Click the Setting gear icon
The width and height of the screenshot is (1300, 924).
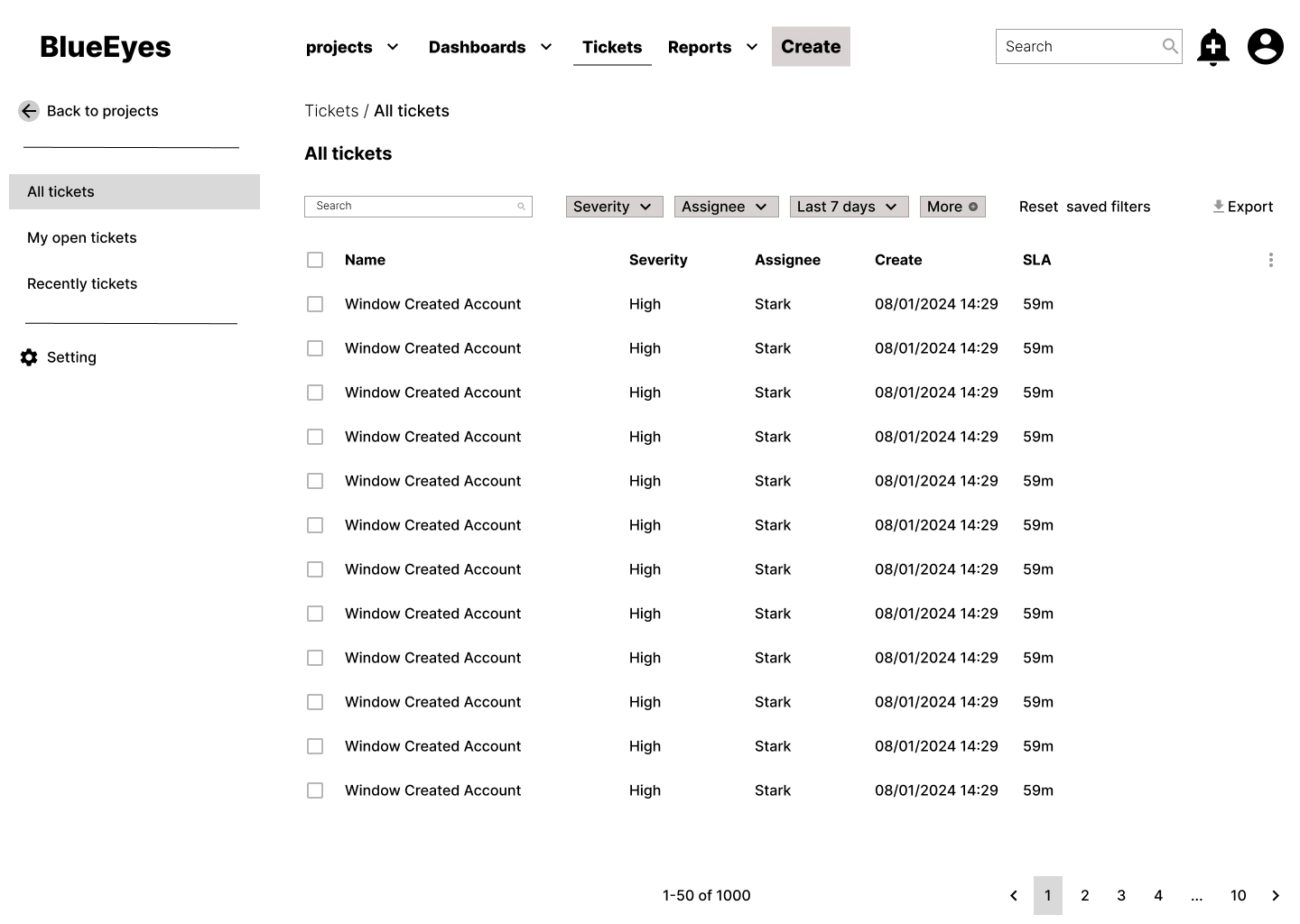pyautogui.click(x=29, y=357)
